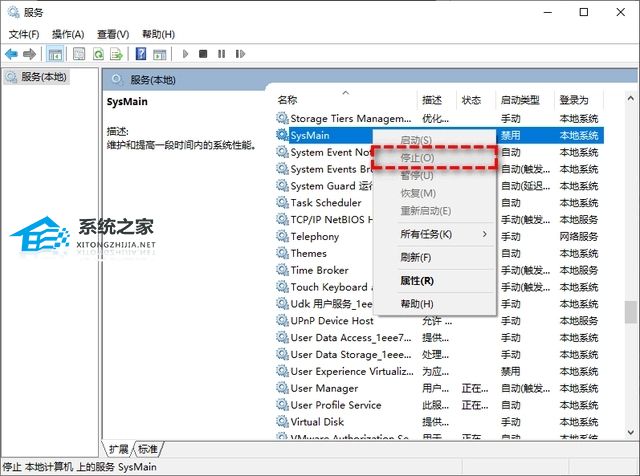Choose 停止(O) in the context menu
The image size is (640, 476).
(435, 158)
